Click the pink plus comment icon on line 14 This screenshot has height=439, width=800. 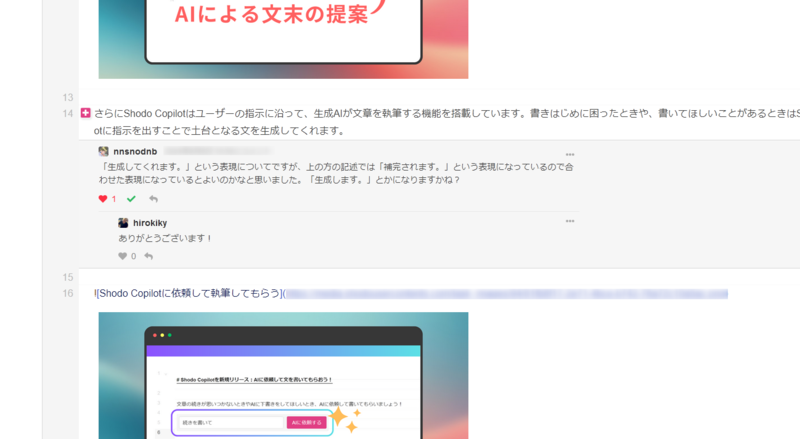[x=86, y=113]
